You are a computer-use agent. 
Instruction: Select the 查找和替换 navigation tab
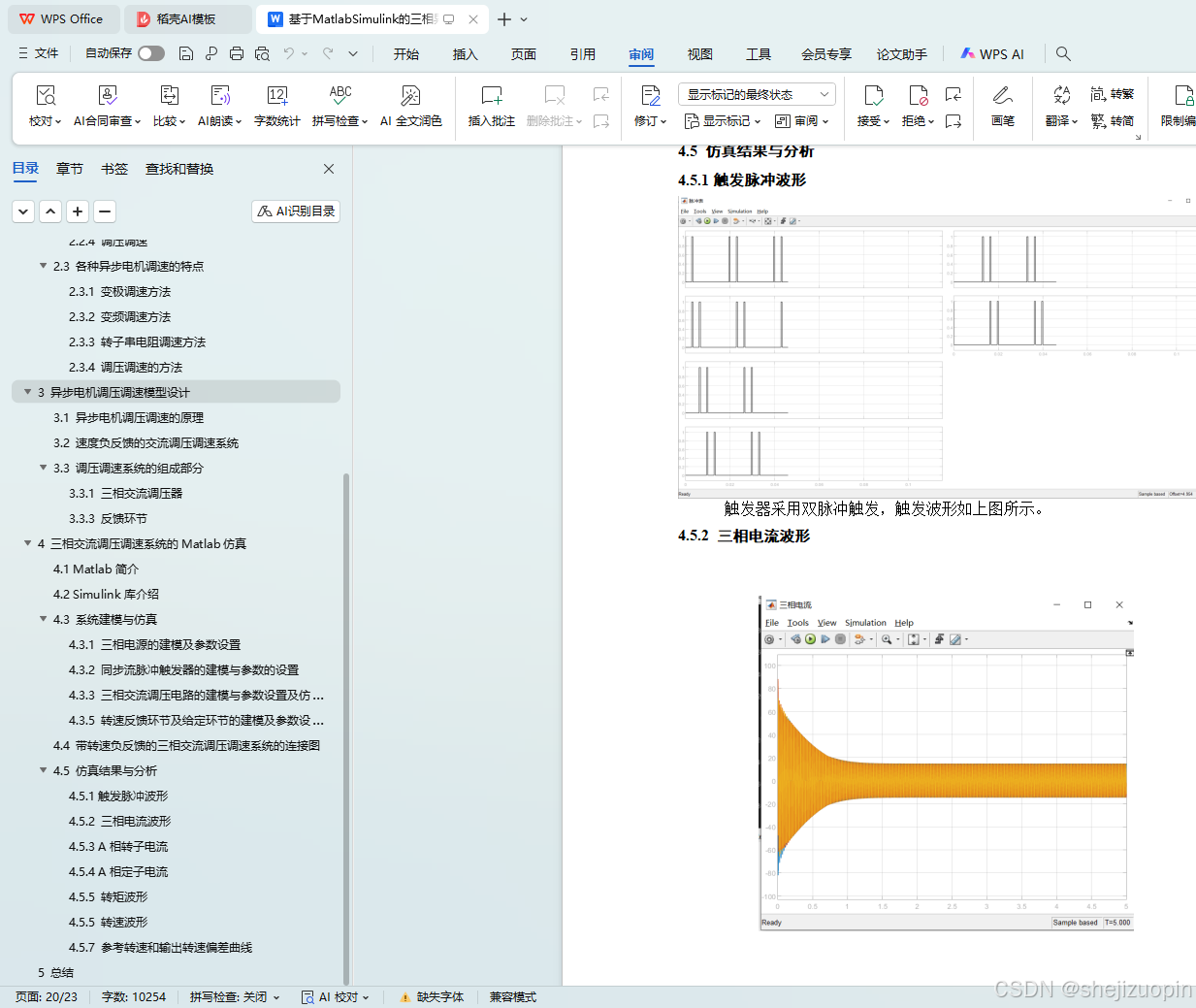pos(179,169)
